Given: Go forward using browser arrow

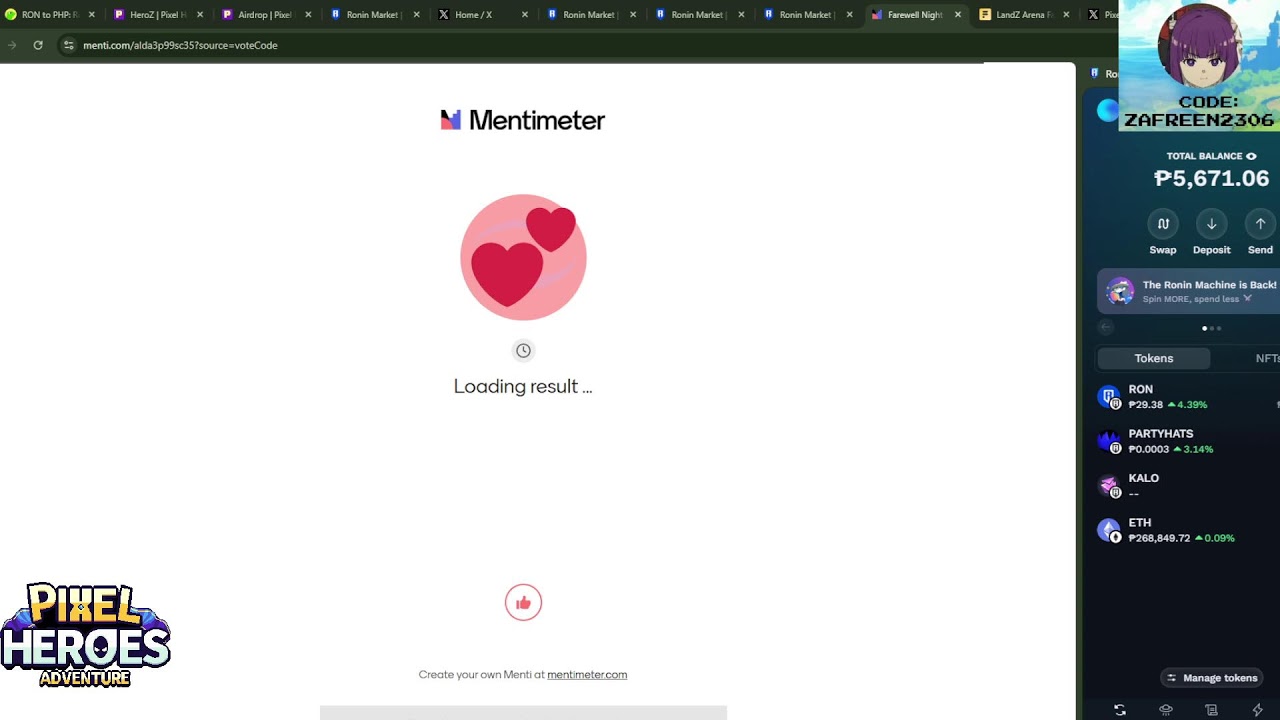Looking at the screenshot, I should pyautogui.click(x=12, y=45).
